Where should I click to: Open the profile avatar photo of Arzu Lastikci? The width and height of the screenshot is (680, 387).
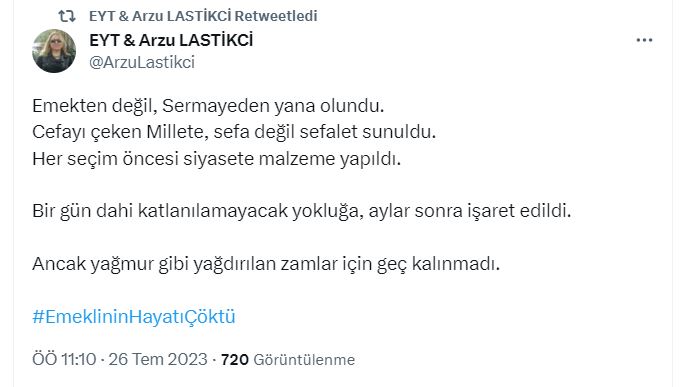point(54,51)
